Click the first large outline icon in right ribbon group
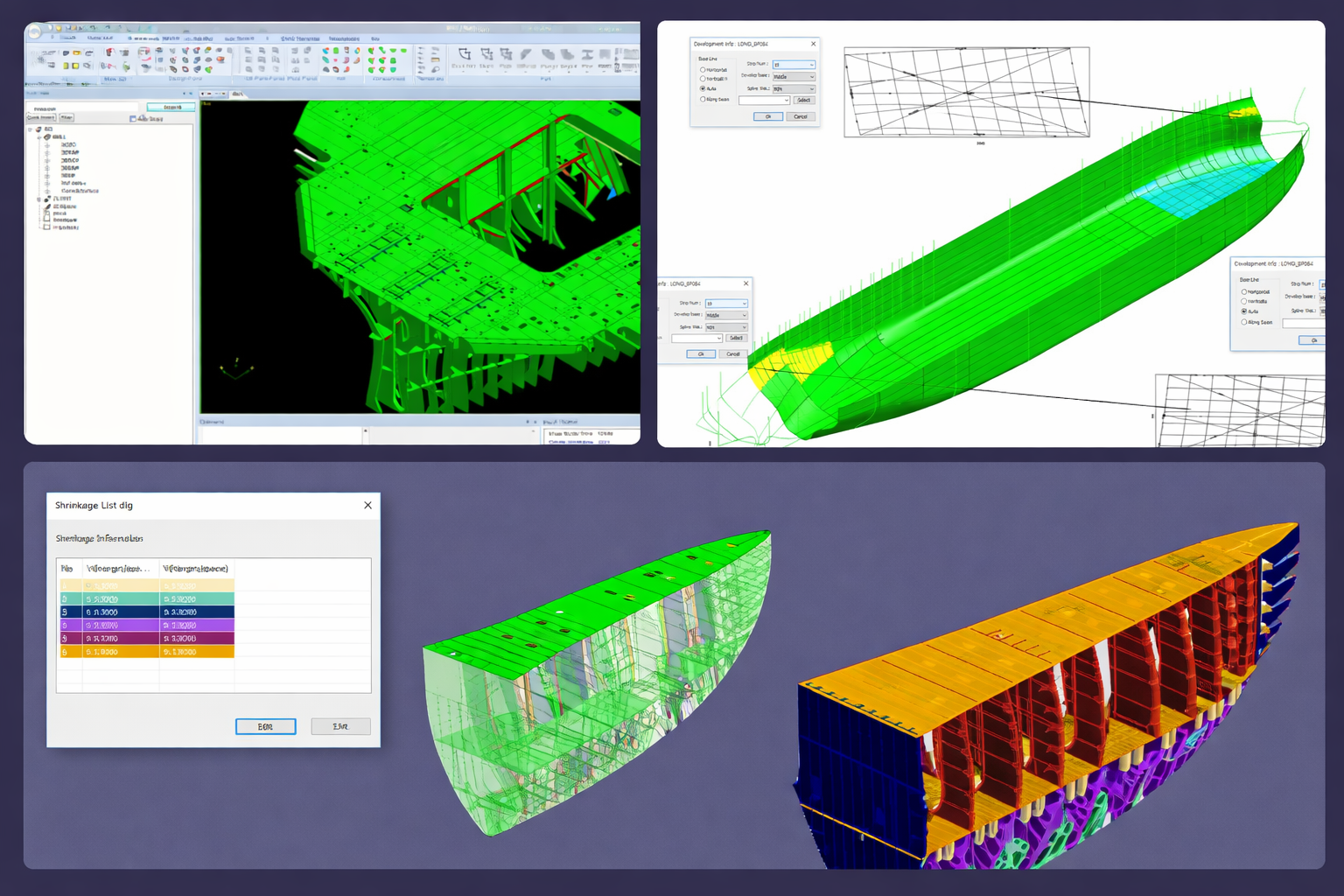 [465, 55]
